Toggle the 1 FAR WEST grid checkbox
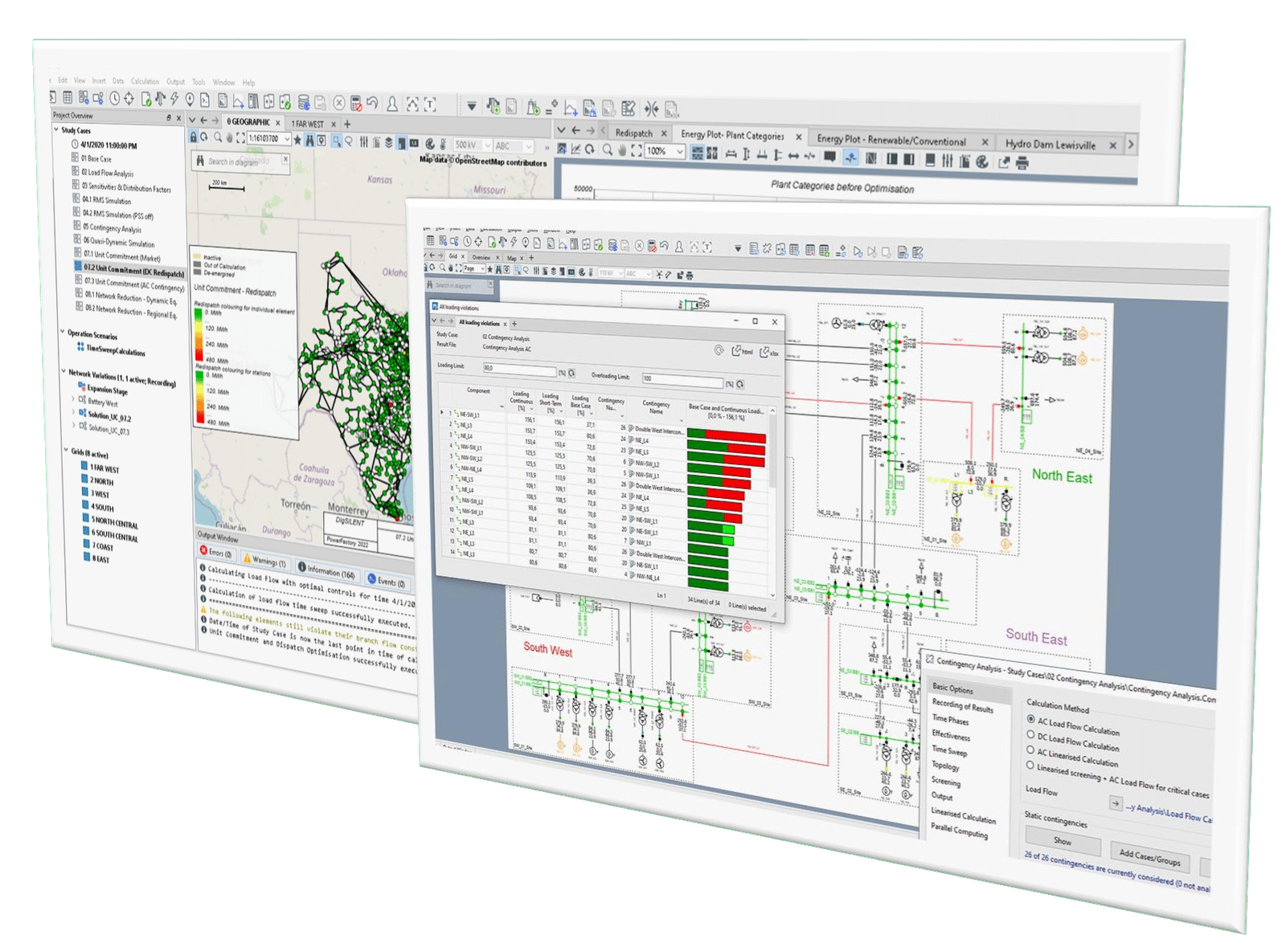 [x=84, y=466]
